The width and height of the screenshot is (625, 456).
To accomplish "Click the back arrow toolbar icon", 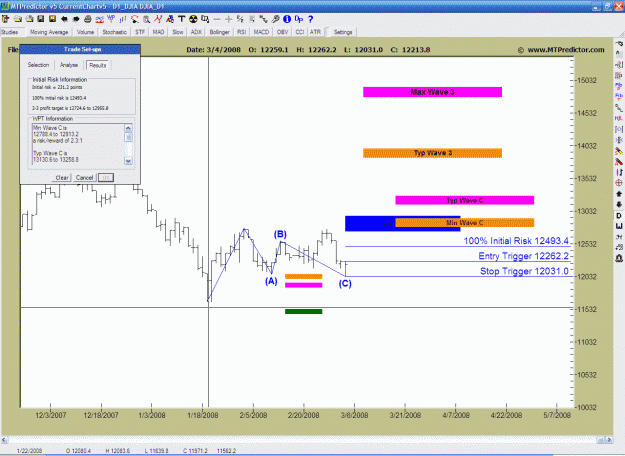I will [x=64, y=19].
